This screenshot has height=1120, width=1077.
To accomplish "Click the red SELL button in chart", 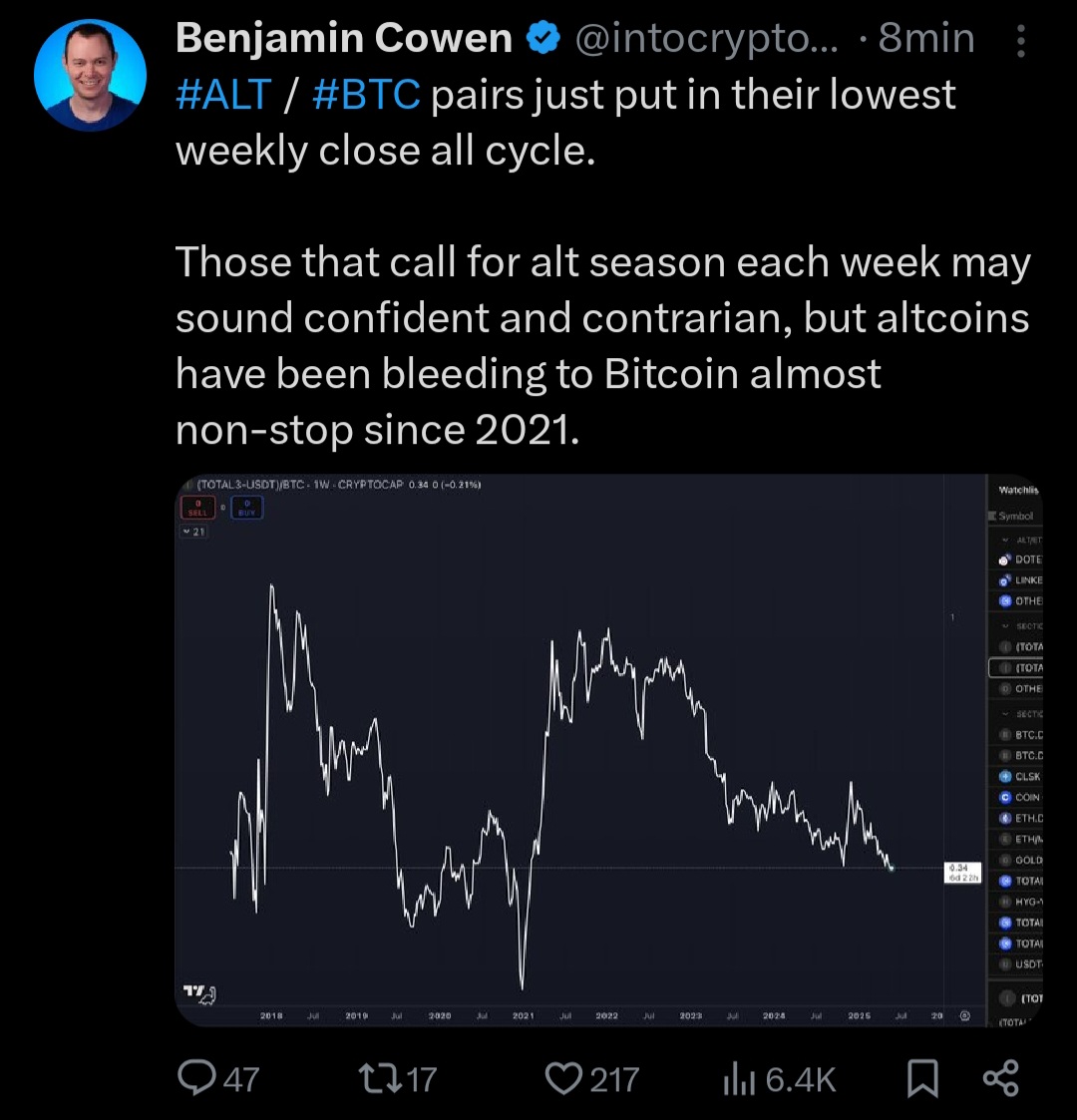I will [197, 508].
